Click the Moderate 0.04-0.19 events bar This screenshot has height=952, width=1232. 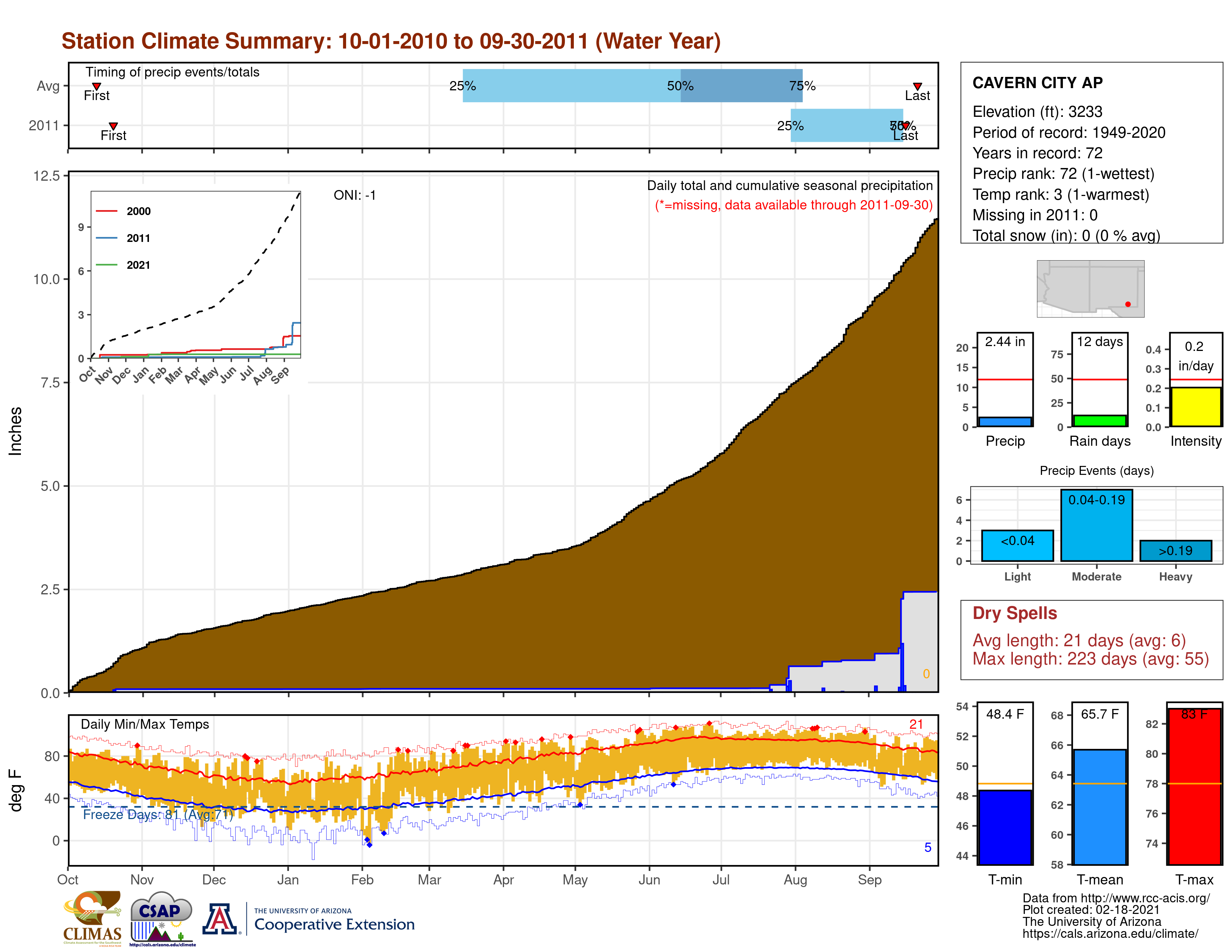coord(1096,525)
